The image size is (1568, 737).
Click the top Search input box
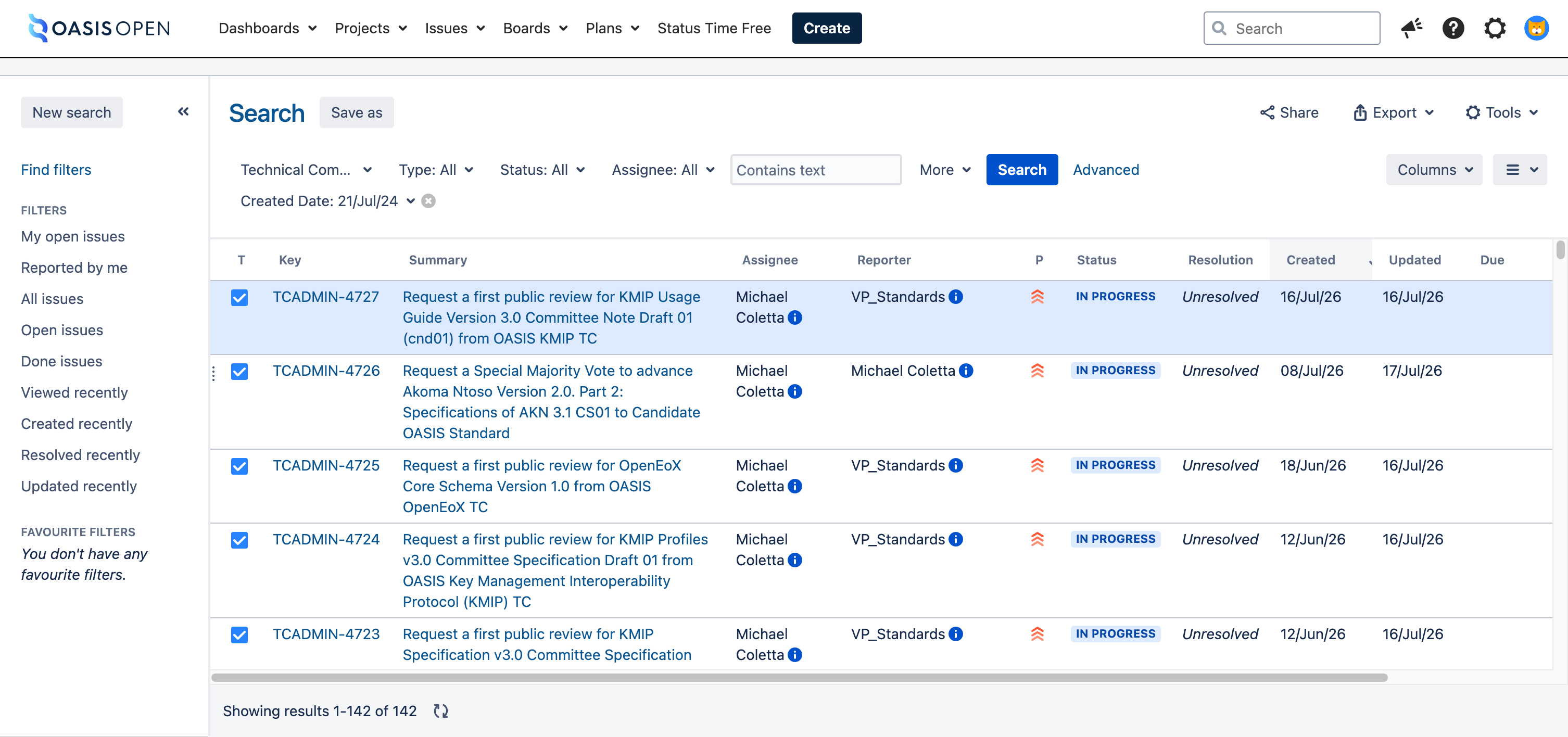pos(1291,28)
